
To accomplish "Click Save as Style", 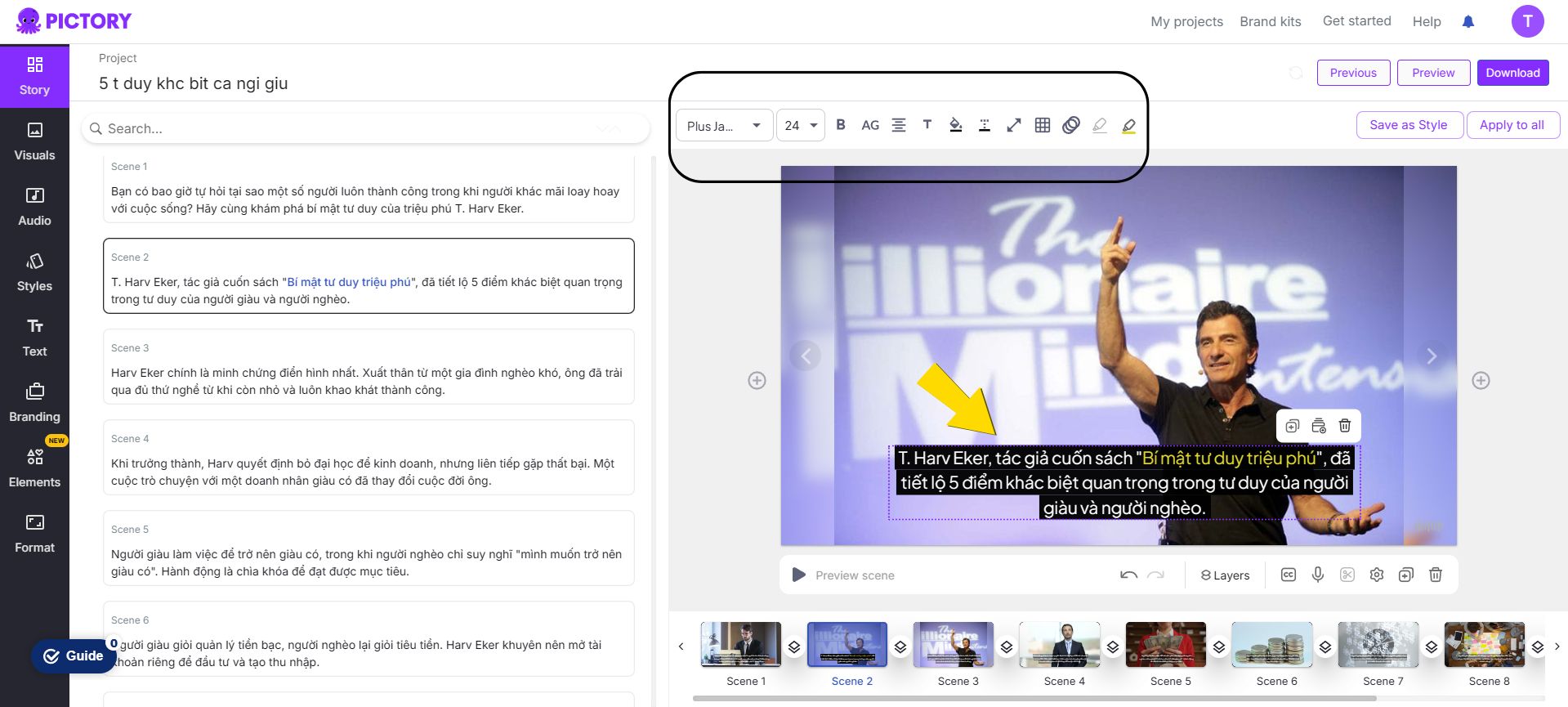I will click(1409, 125).
